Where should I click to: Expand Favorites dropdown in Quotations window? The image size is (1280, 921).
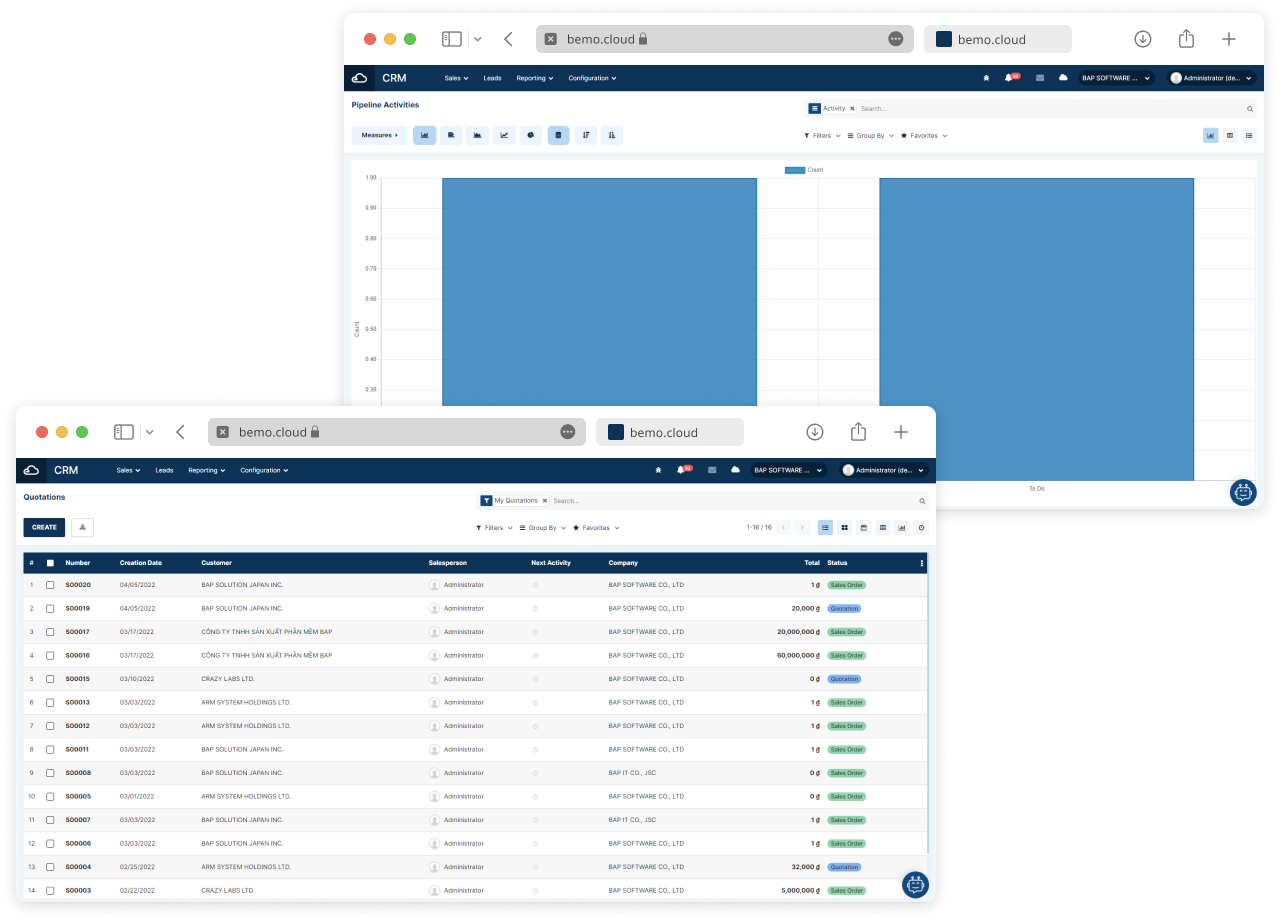click(596, 528)
